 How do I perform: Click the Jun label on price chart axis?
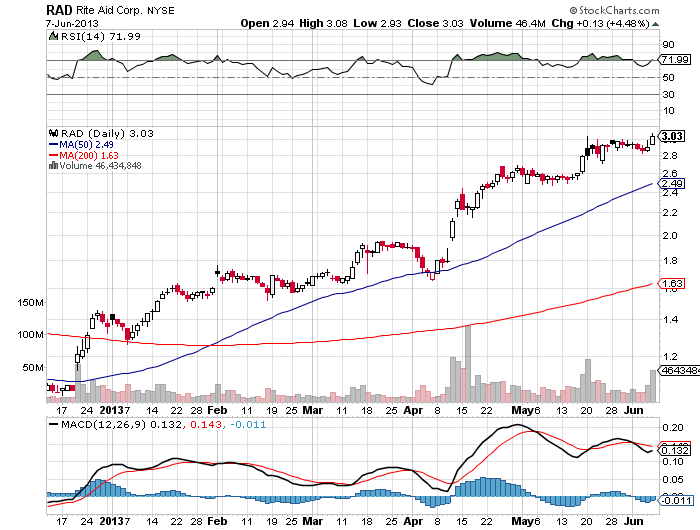coord(633,410)
